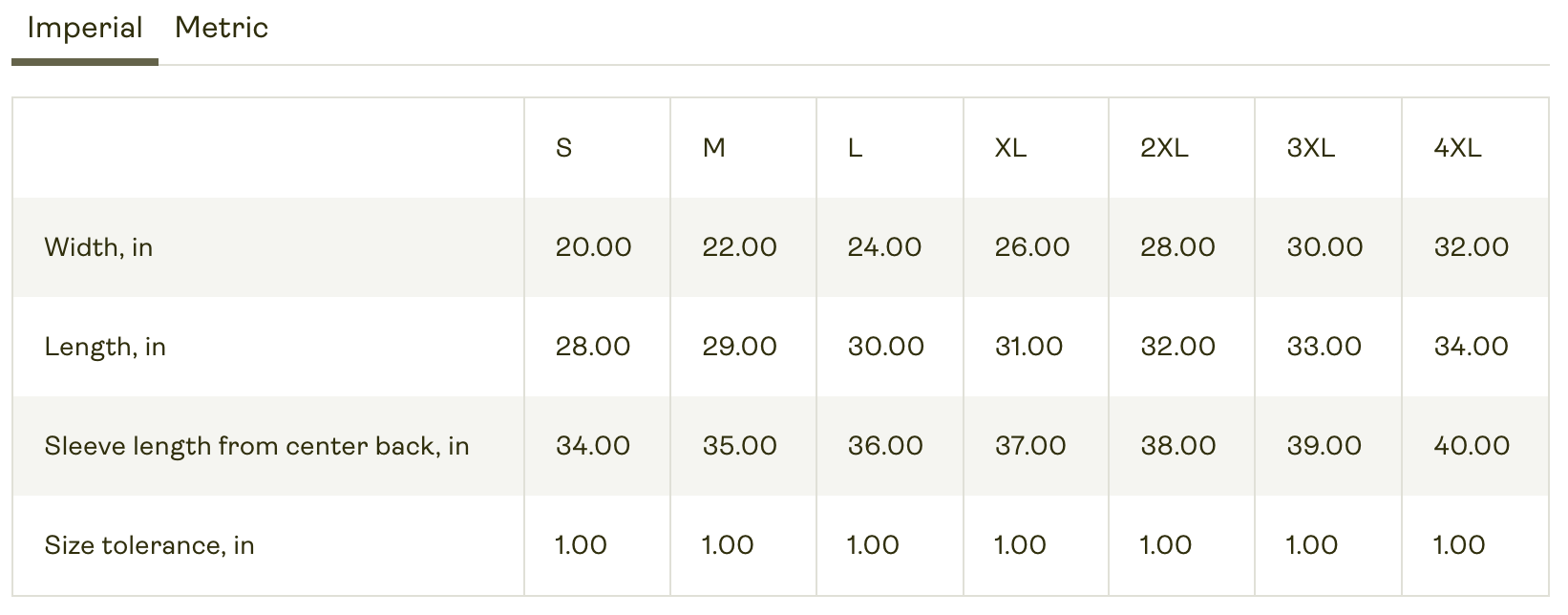Click the XL size column header
Image resolution: width=1568 pixels, height=615 pixels.
[x=1010, y=148]
